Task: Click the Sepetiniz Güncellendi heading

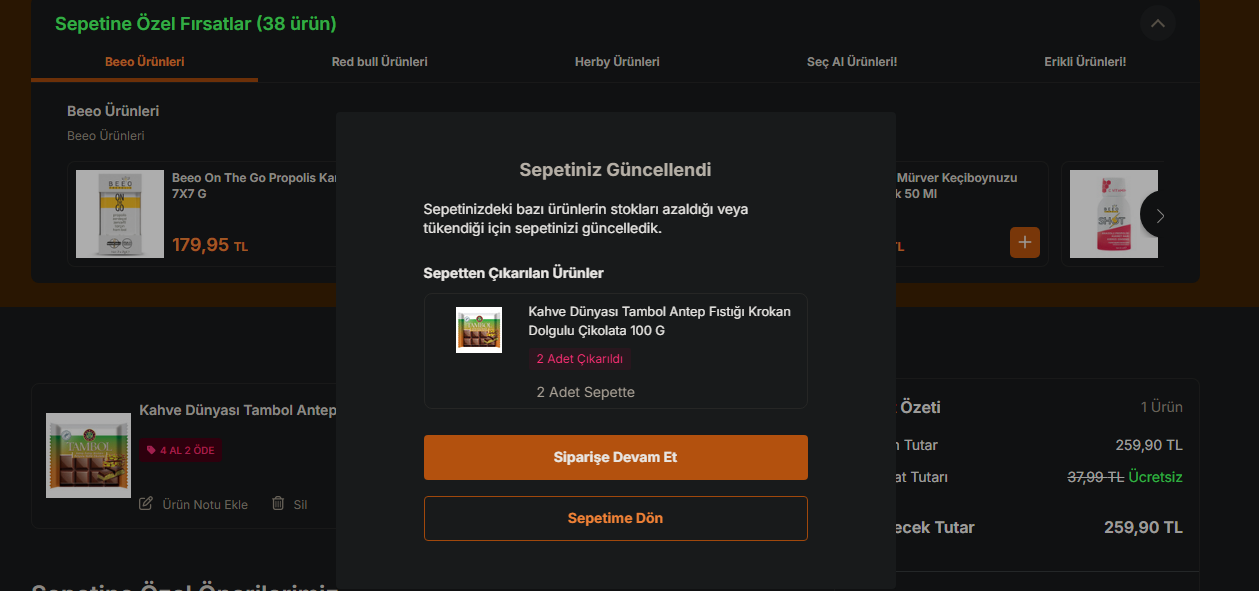Action: (615, 170)
